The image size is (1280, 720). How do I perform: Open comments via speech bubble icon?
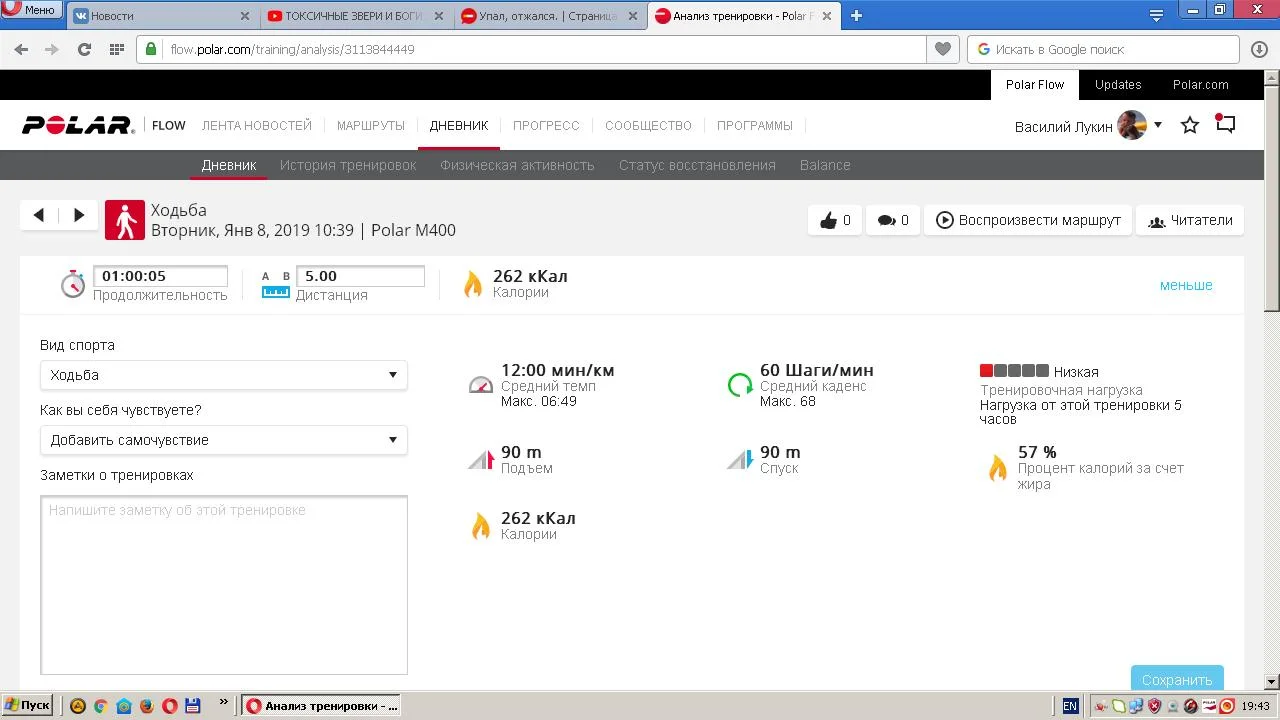coord(886,220)
